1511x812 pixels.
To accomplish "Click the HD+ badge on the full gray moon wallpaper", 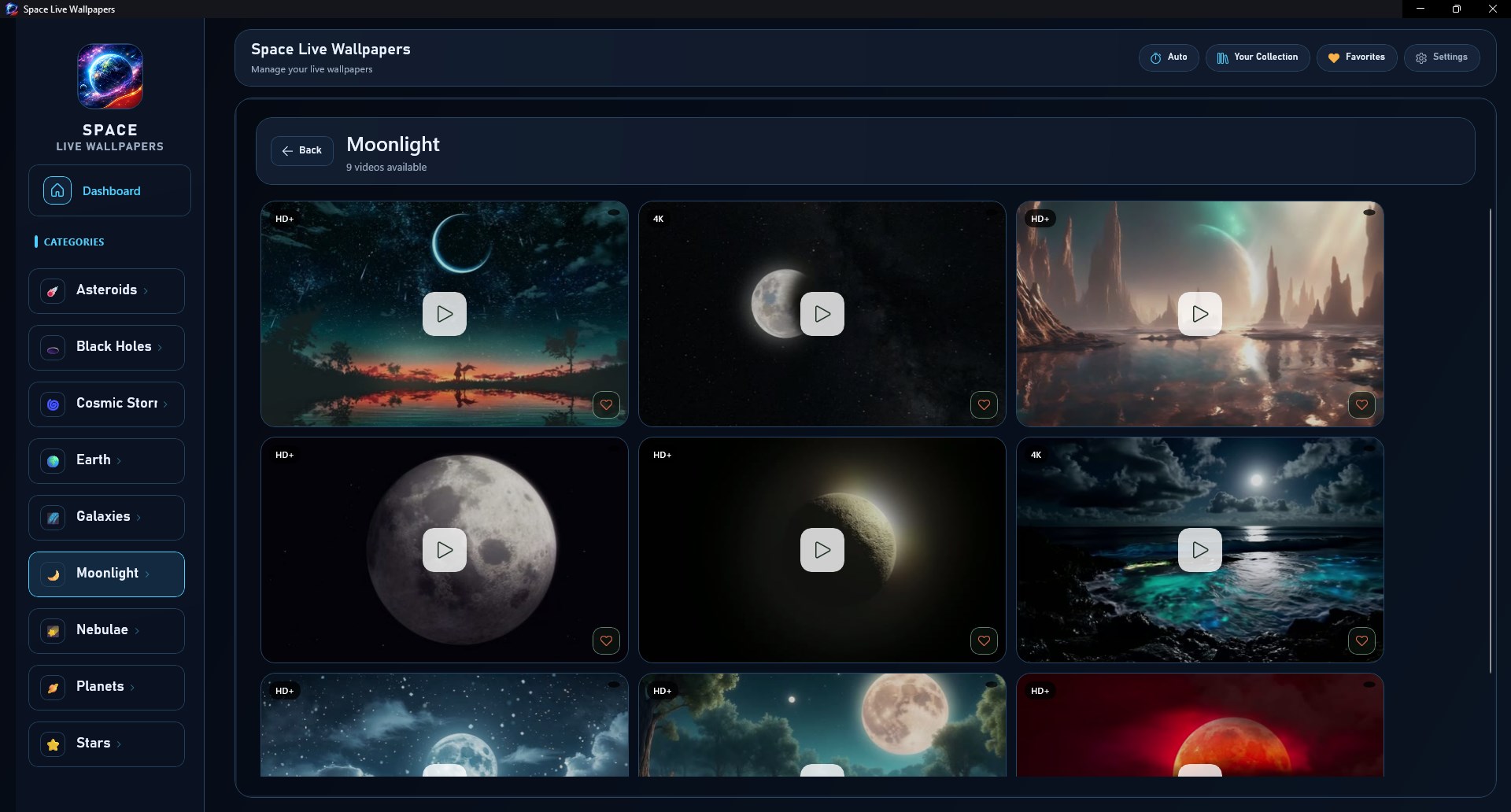I will tap(285, 455).
